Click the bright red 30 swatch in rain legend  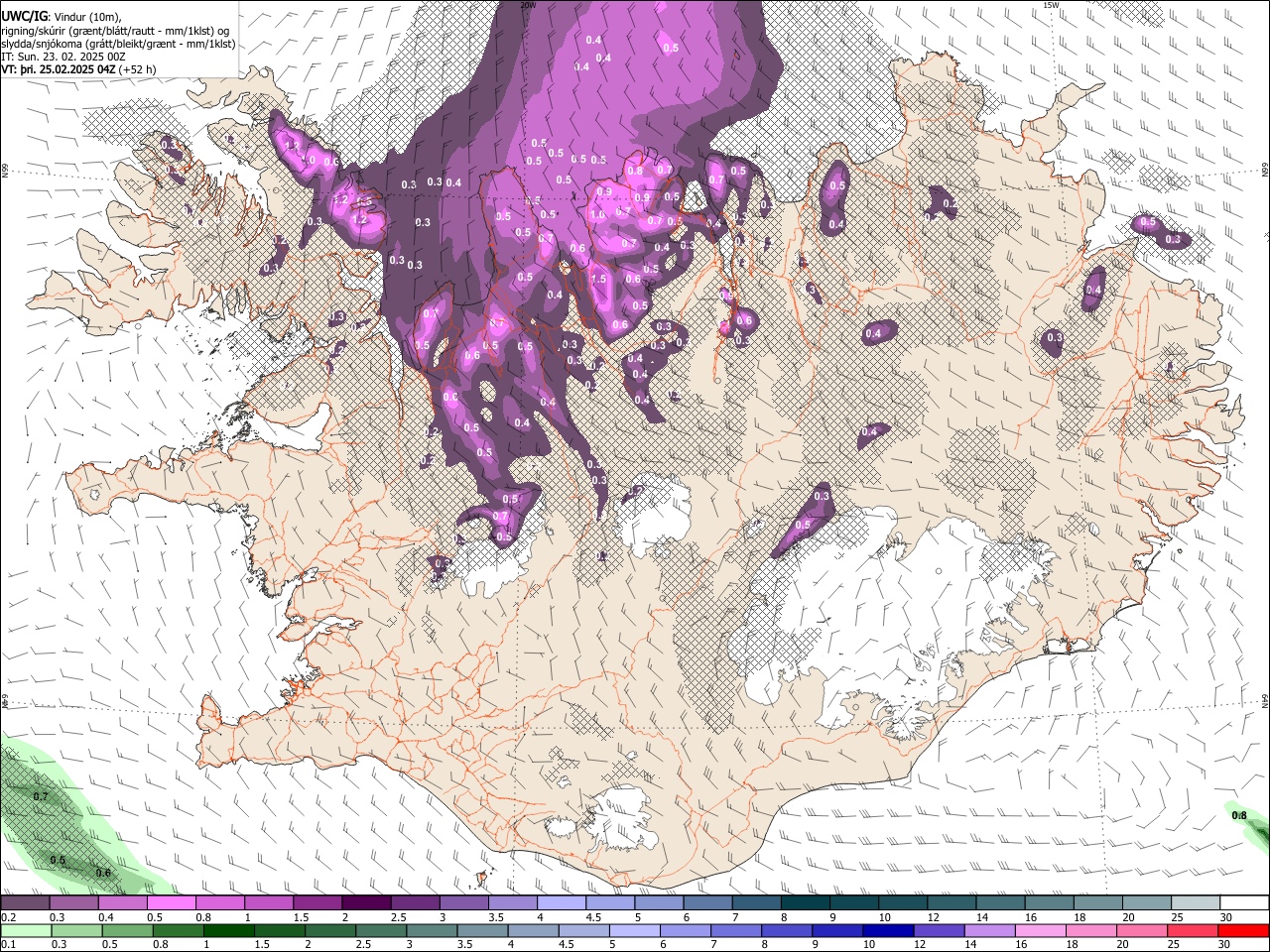1244,931
